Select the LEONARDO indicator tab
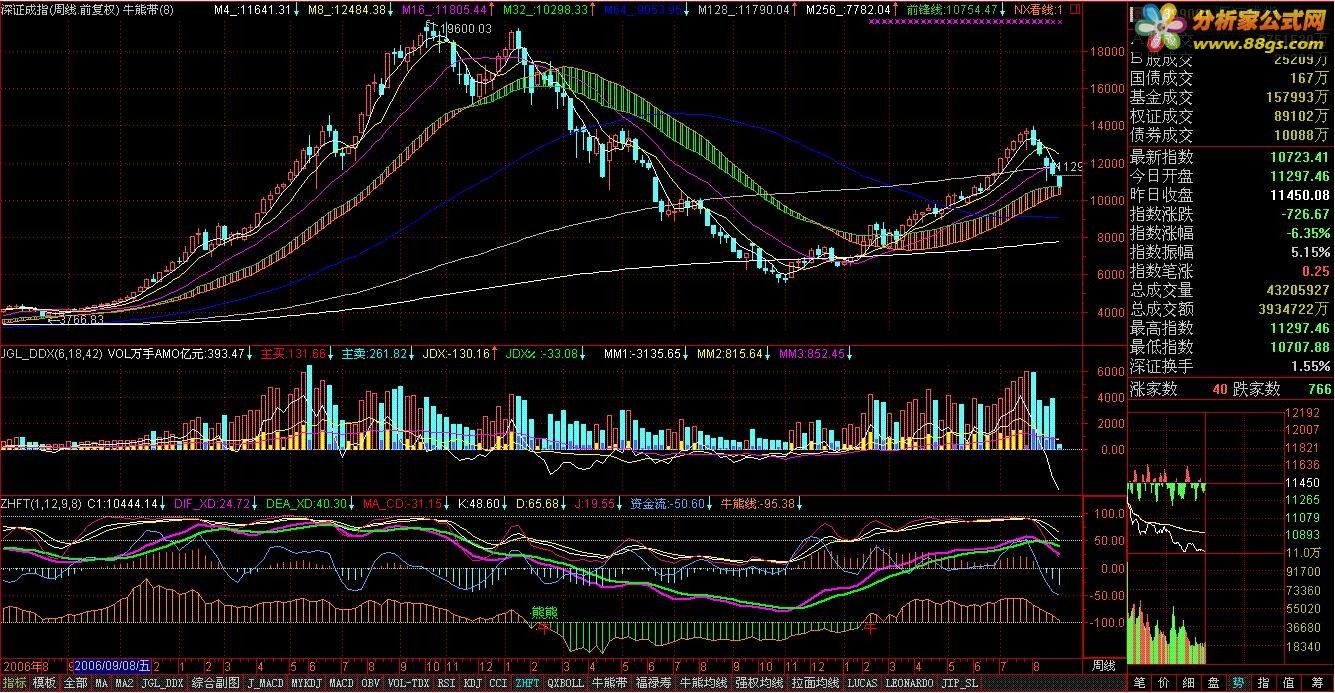Viewport: 1335px width, 693px height. coord(909,683)
